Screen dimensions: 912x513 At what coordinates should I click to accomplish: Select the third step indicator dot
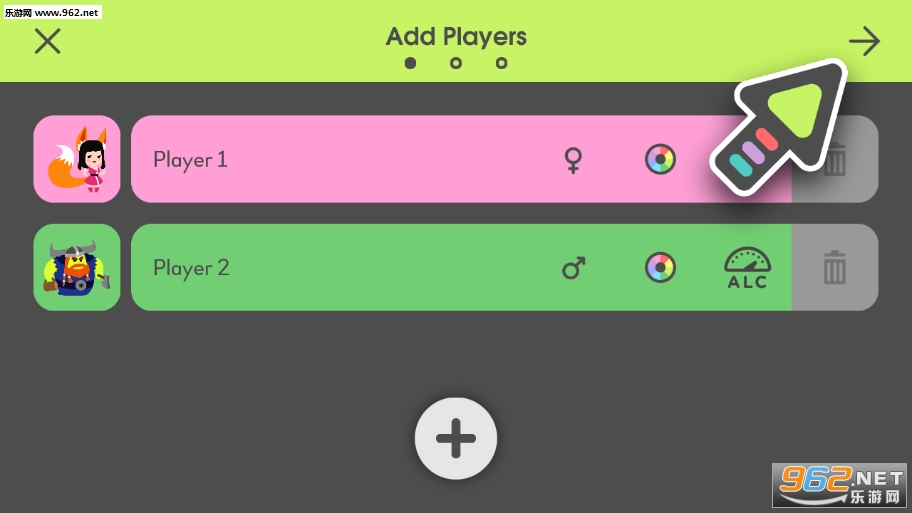click(x=501, y=63)
